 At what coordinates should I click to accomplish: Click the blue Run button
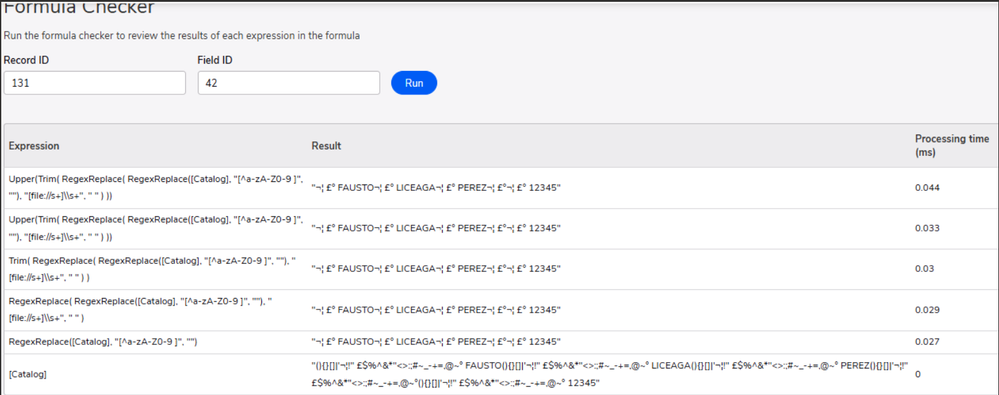tap(413, 83)
